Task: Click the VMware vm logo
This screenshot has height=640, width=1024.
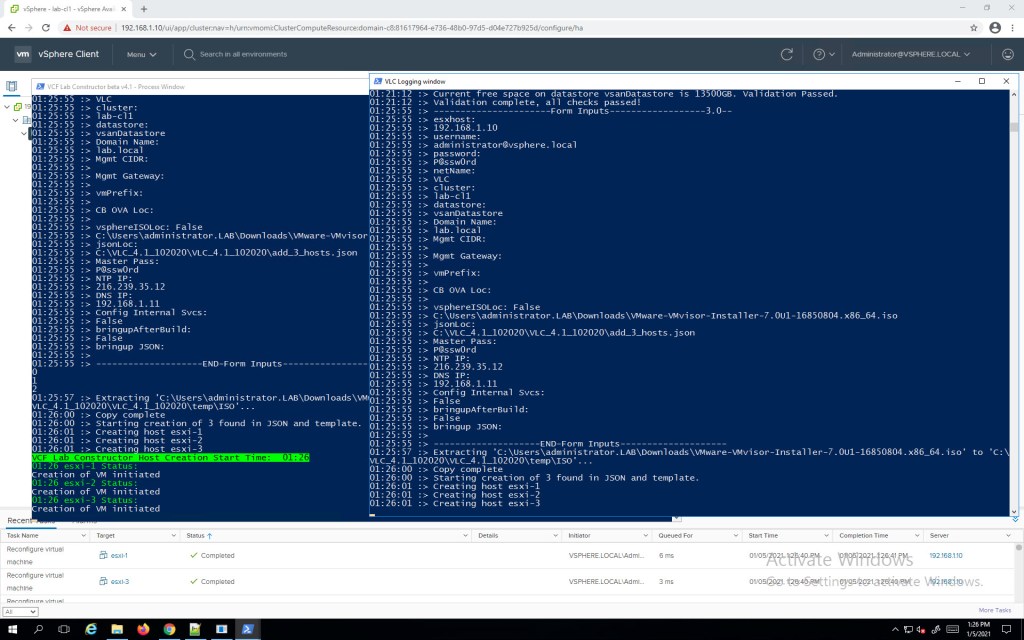Action: pos(23,54)
